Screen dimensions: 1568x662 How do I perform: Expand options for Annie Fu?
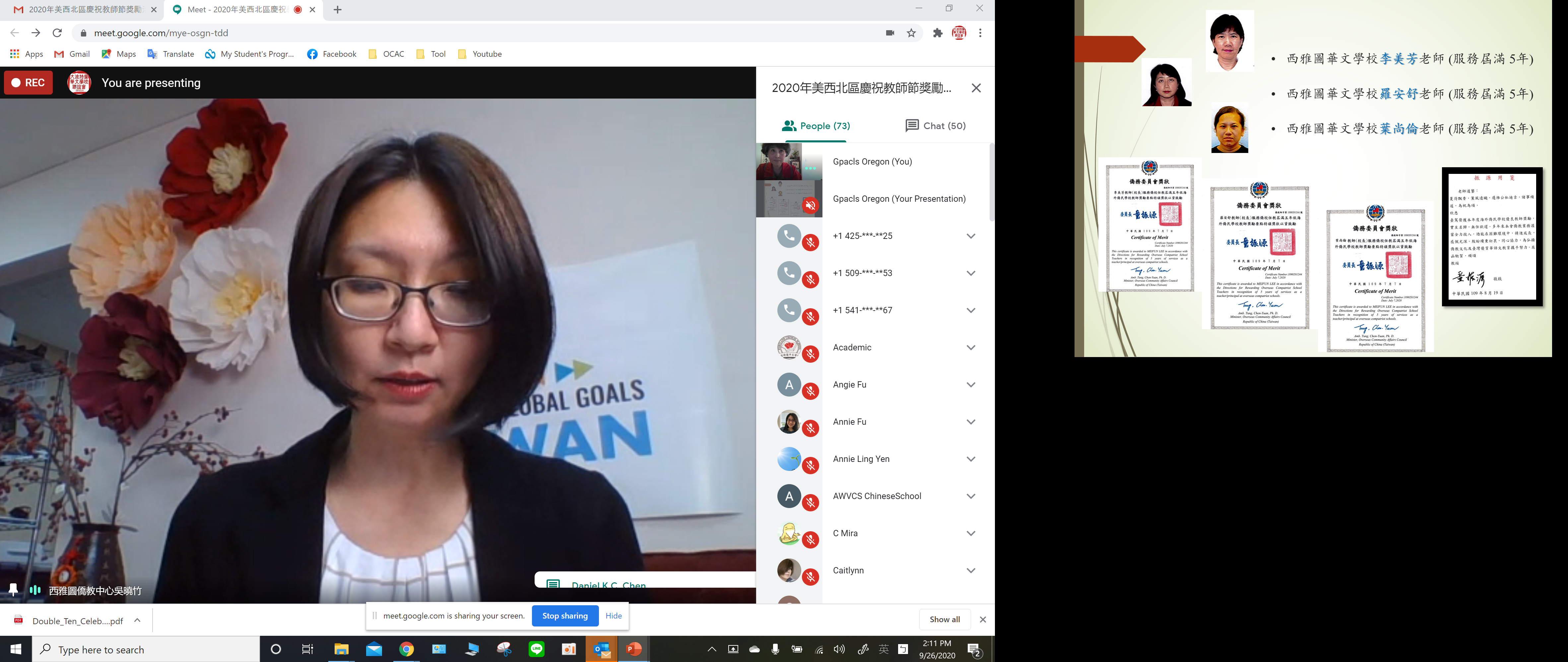971,422
